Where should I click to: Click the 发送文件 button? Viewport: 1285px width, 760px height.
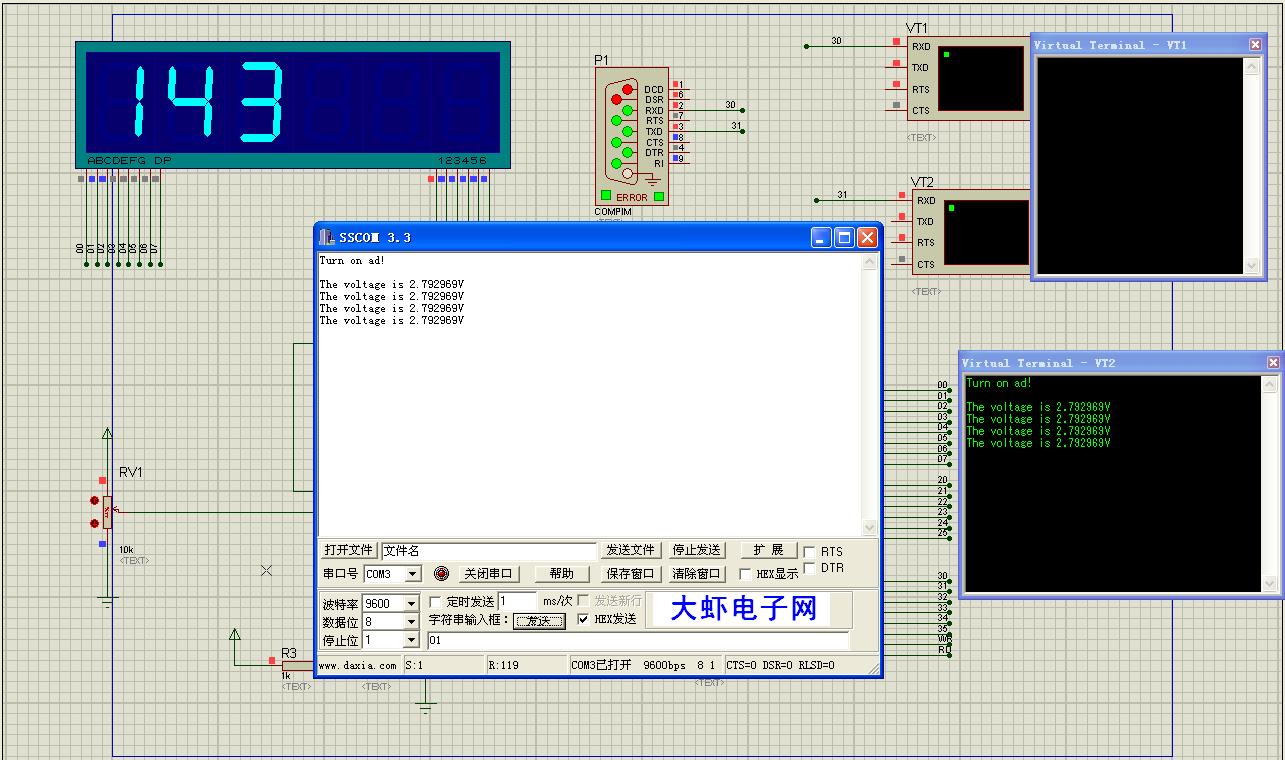[631, 550]
